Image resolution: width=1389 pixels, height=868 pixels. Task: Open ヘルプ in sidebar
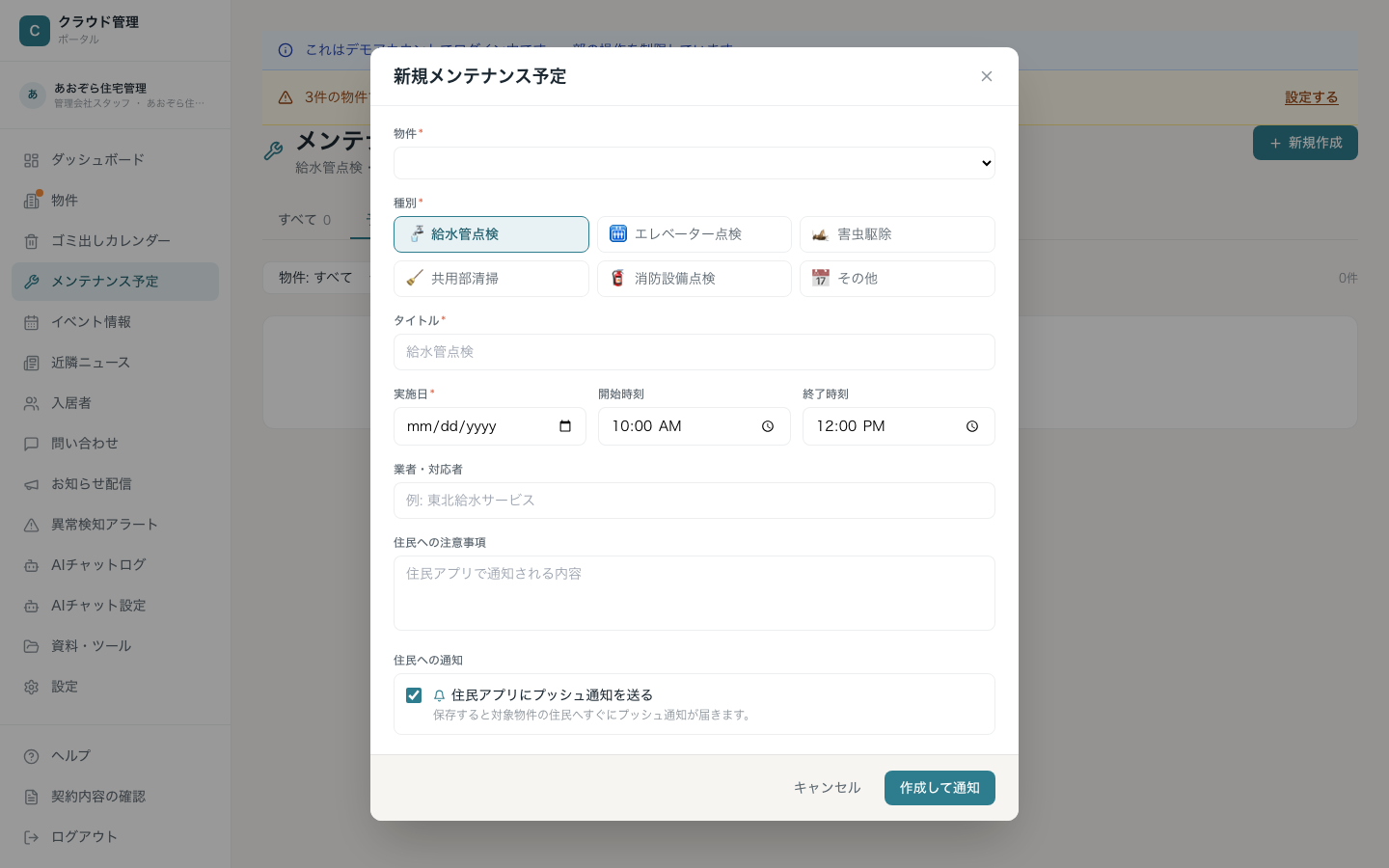click(115, 756)
